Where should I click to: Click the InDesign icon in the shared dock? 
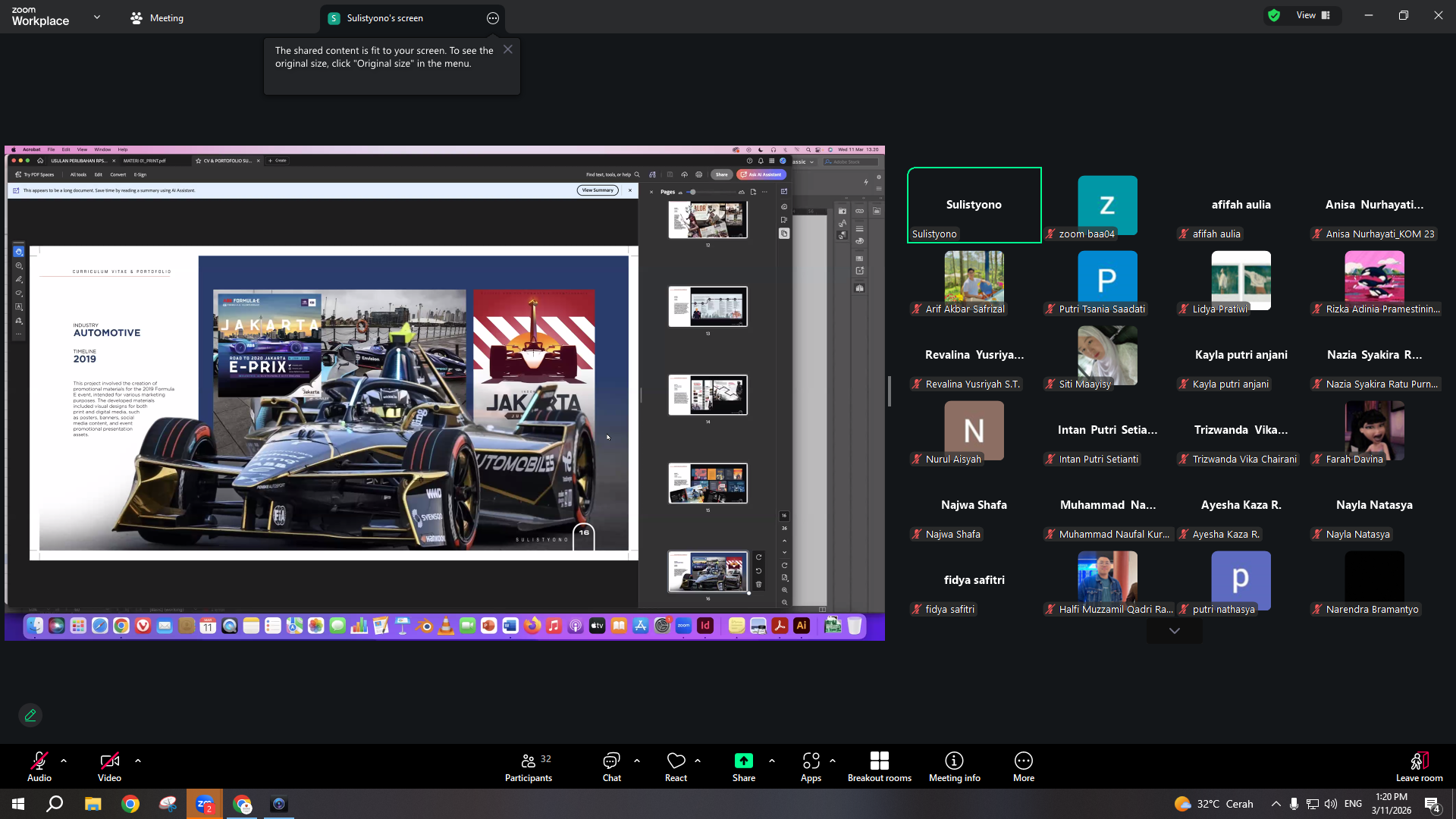coord(705,626)
